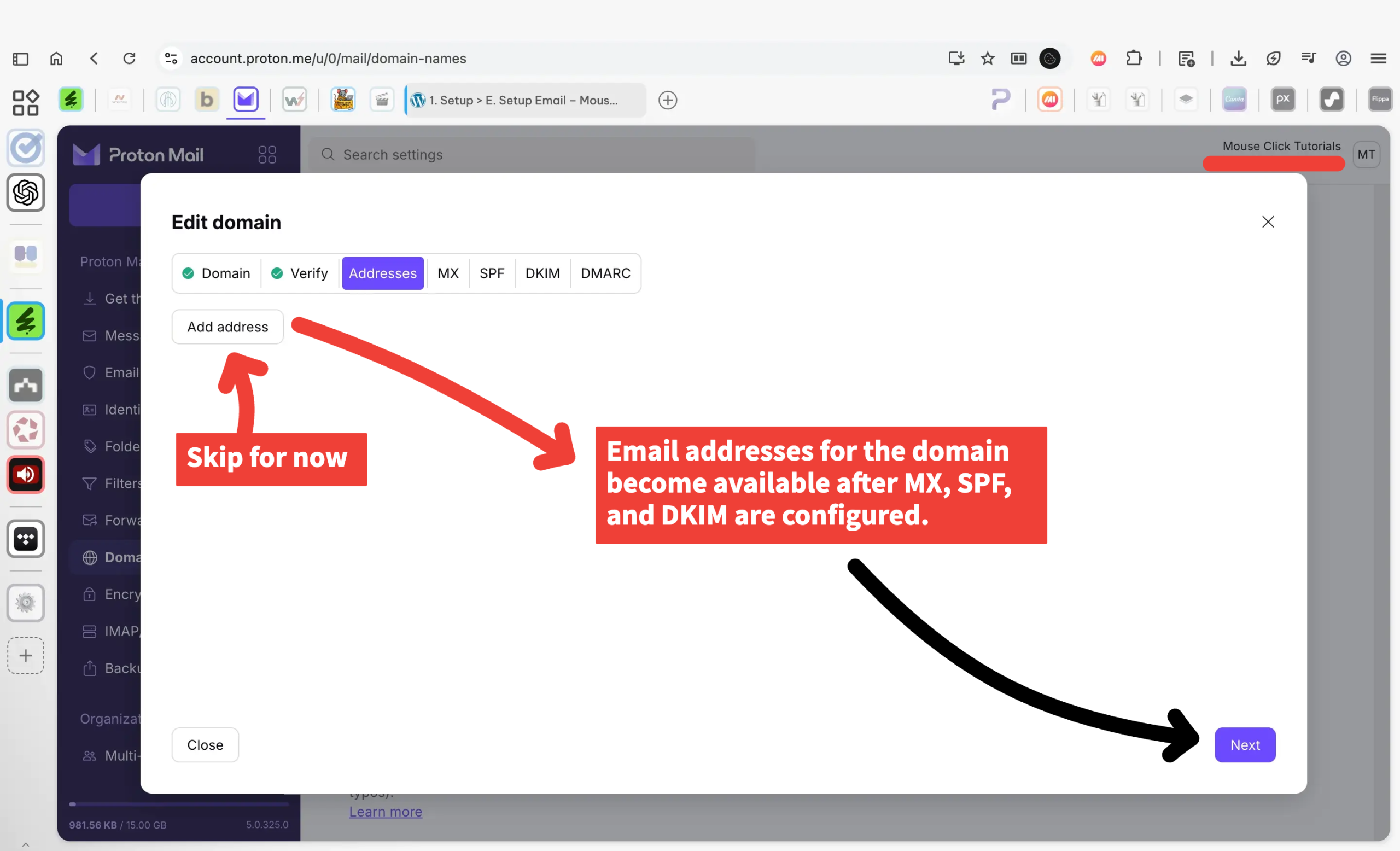Close the Edit domain dialog with X
This screenshot has width=1400, height=851.
click(x=1268, y=222)
